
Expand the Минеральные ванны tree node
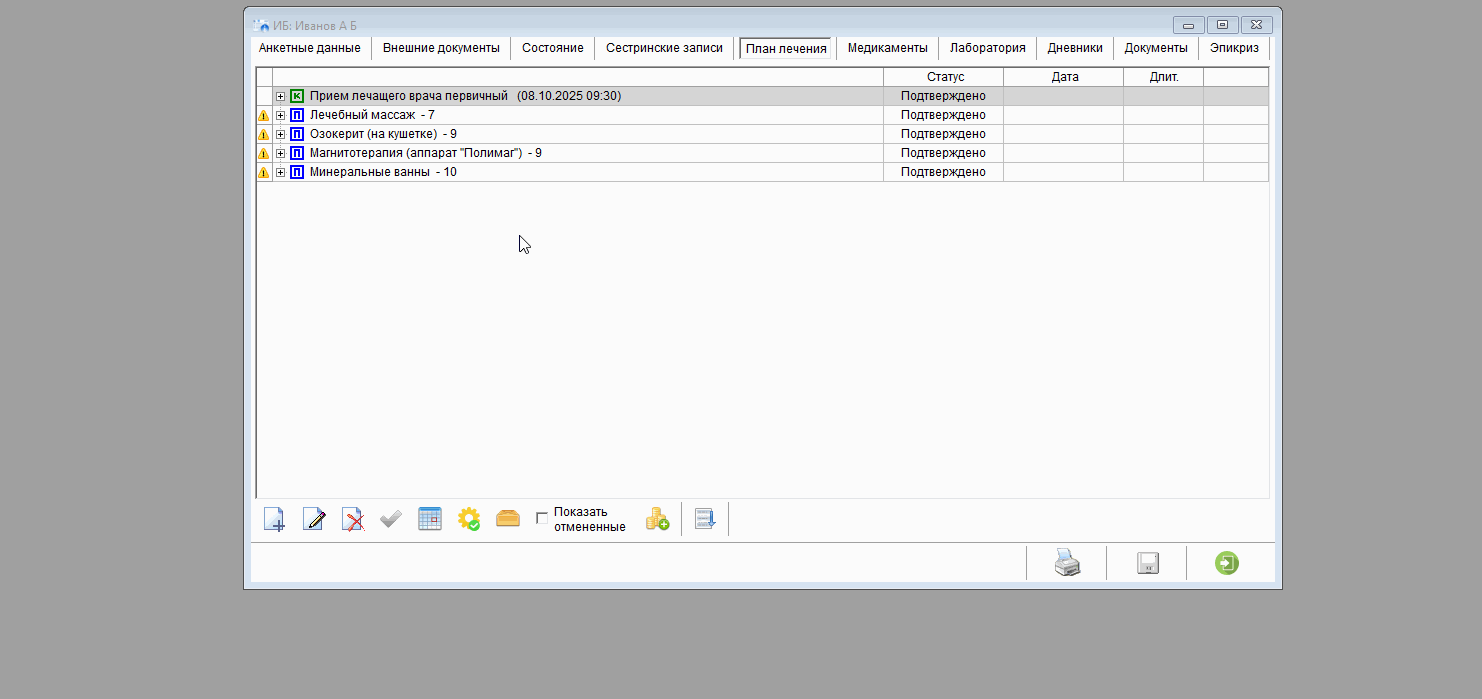point(281,172)
